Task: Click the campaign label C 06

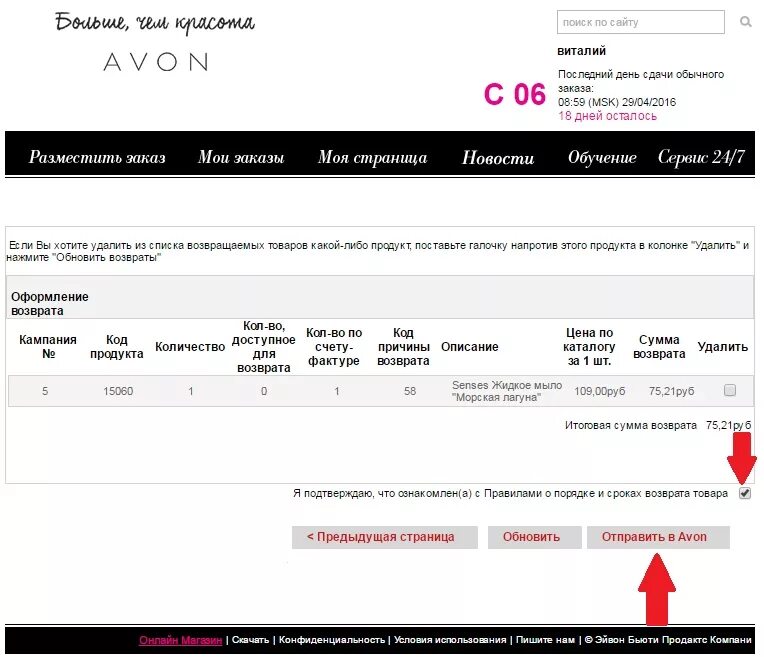Action: (515, 94)
